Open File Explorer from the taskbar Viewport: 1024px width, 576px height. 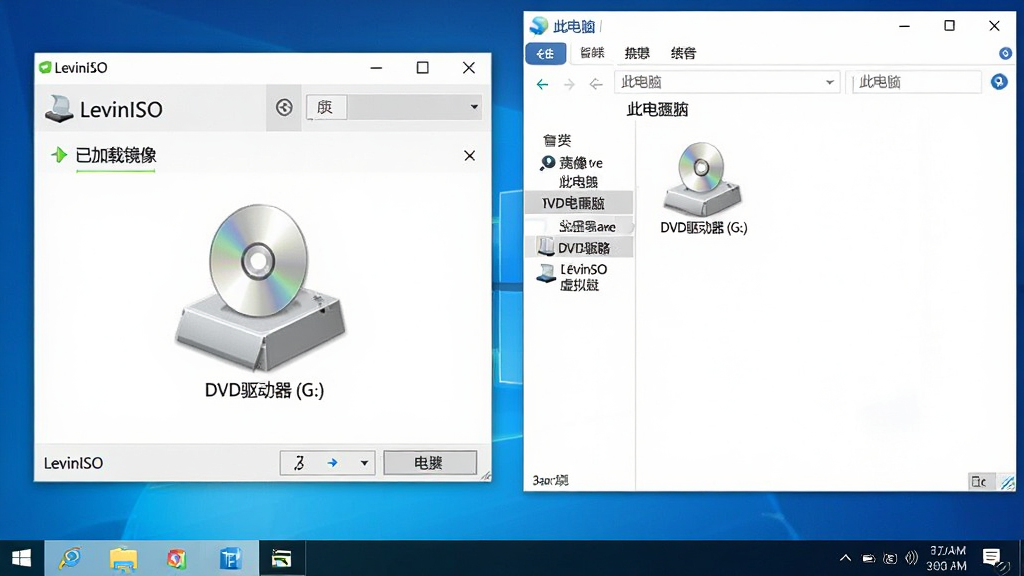(123, 559)
